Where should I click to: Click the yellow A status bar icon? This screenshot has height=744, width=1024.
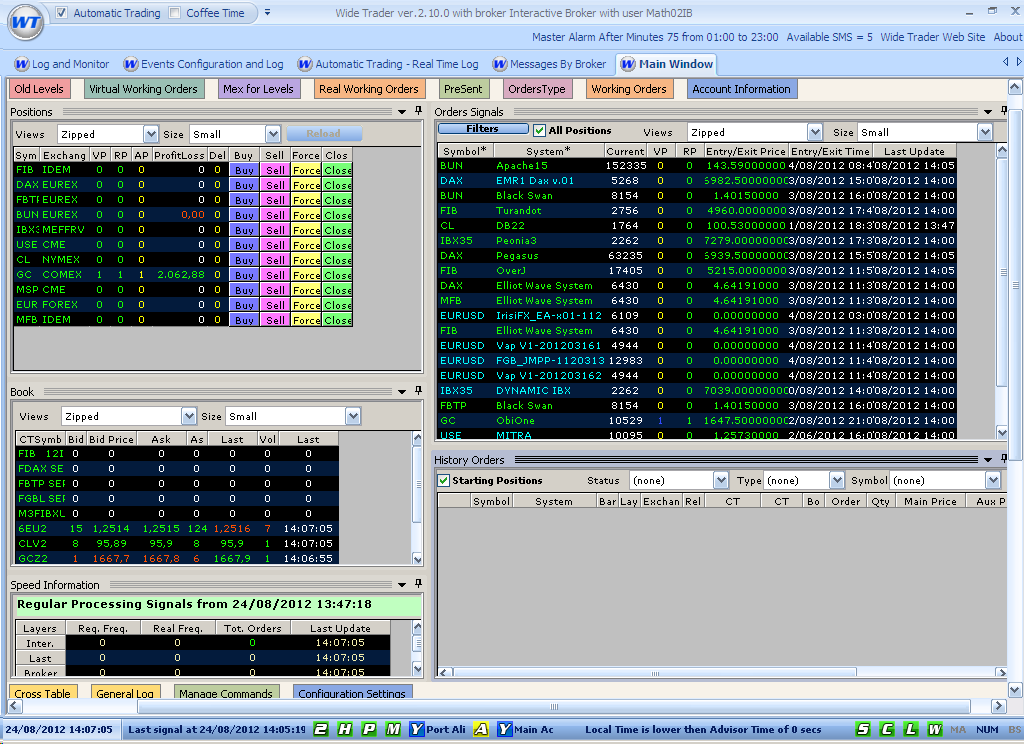click(481, 729)
